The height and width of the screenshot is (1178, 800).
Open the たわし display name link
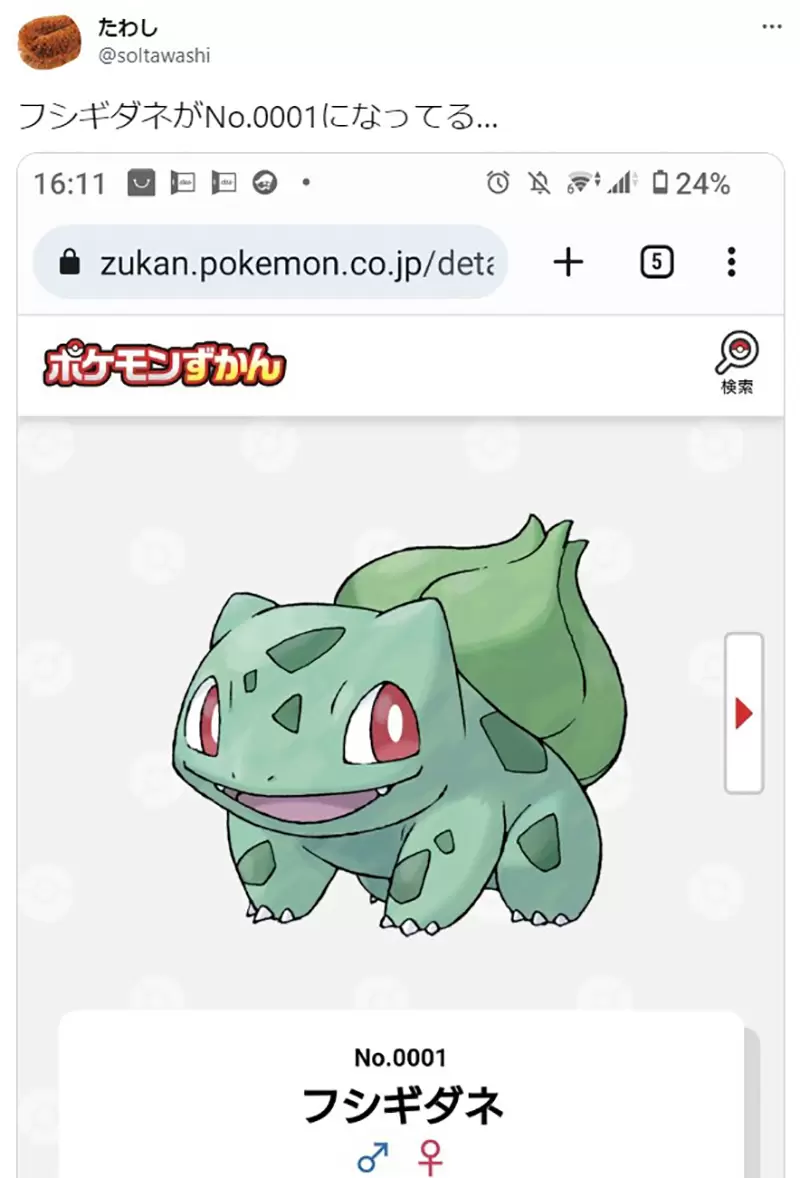[x=127, y=28]
